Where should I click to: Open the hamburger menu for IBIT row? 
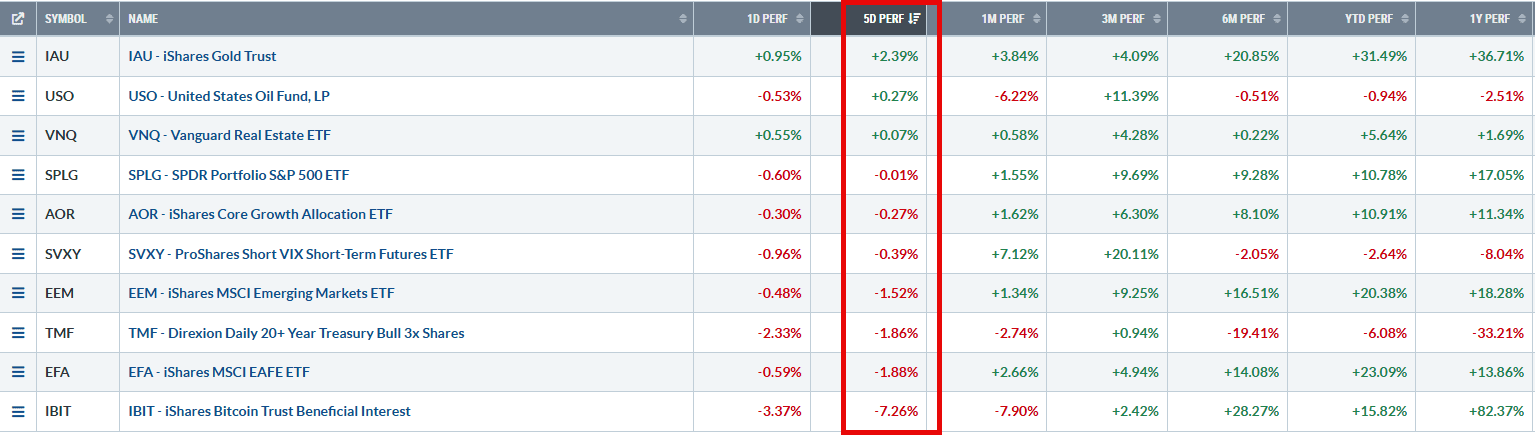17,411
